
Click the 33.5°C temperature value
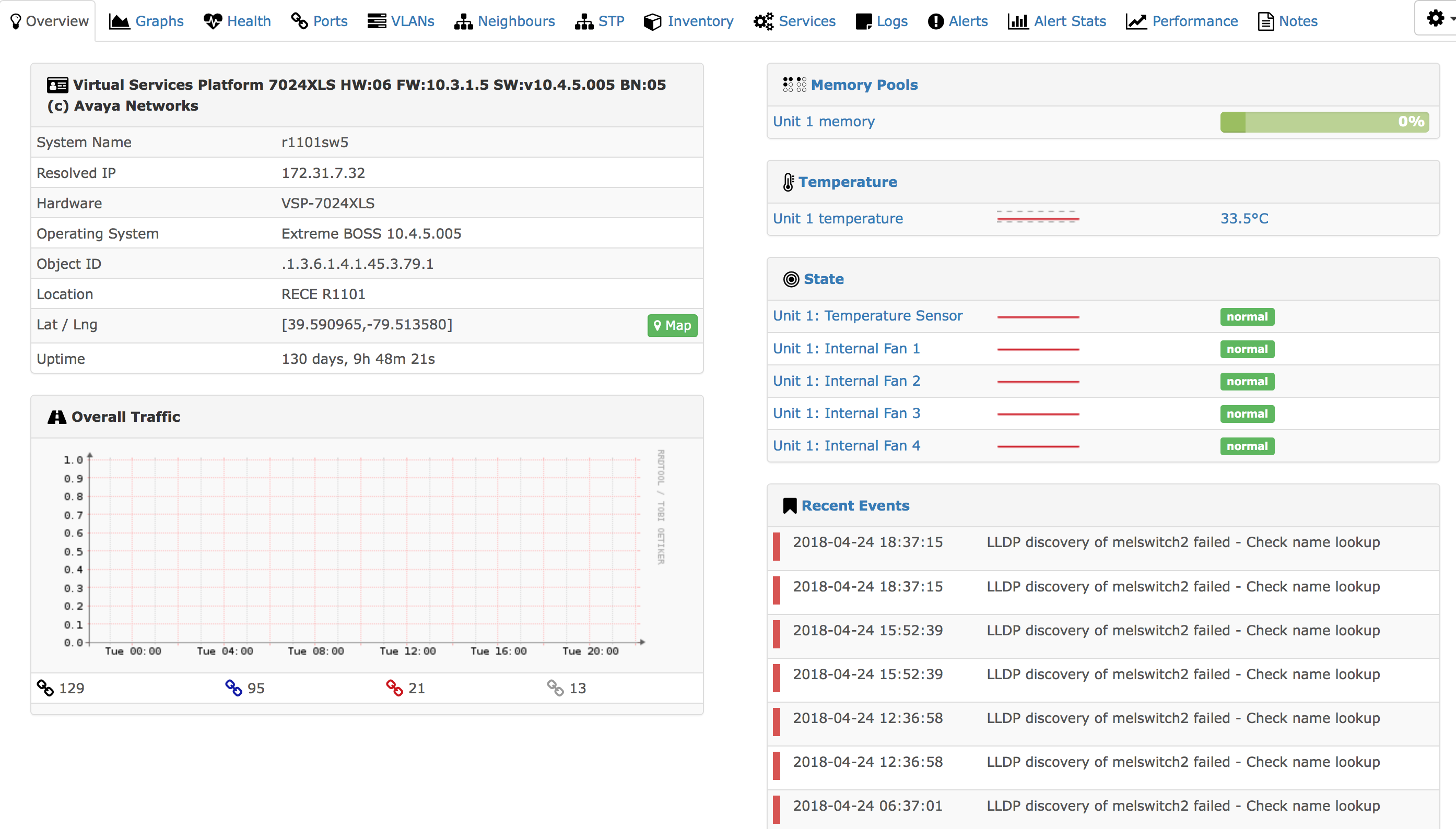(x=1244, y=219)
